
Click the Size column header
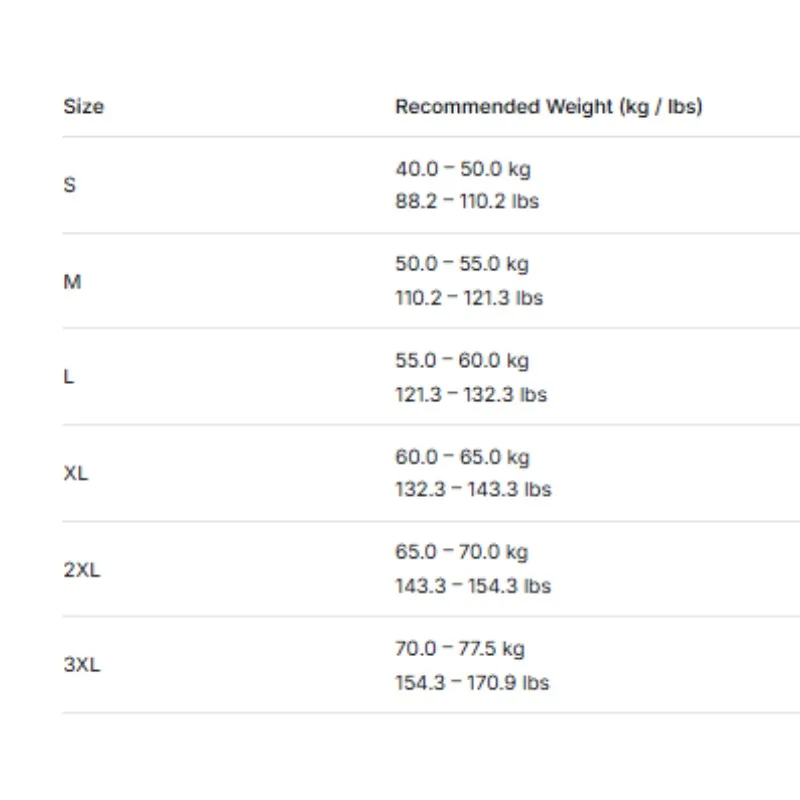pos(84,107)
